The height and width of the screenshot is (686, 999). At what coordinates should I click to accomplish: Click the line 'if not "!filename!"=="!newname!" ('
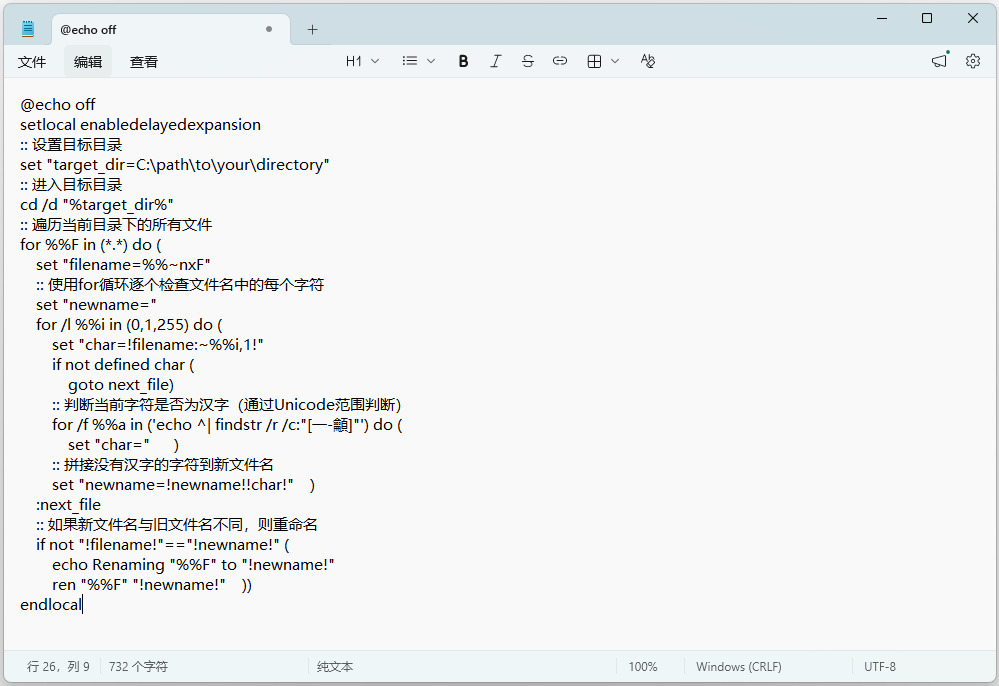162,545
